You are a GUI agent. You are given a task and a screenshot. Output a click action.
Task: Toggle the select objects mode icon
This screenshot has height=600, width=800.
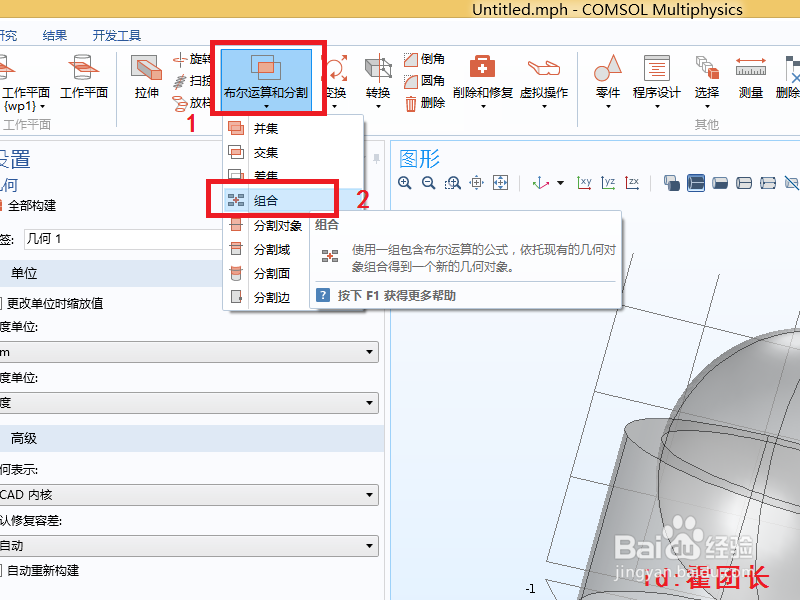[x=671, y=183]
